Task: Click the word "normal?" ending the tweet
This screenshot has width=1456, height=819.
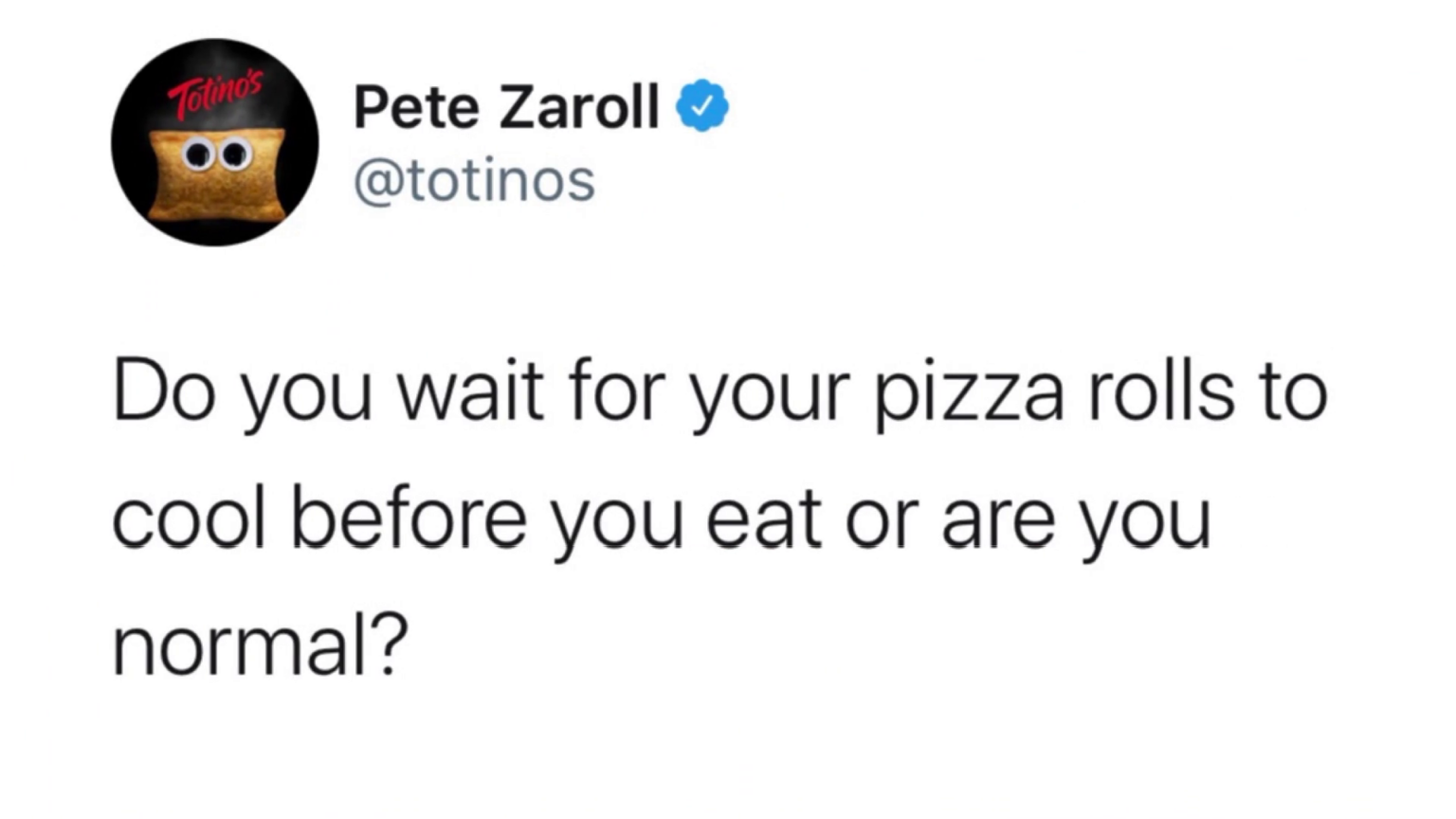Action: 261,645
